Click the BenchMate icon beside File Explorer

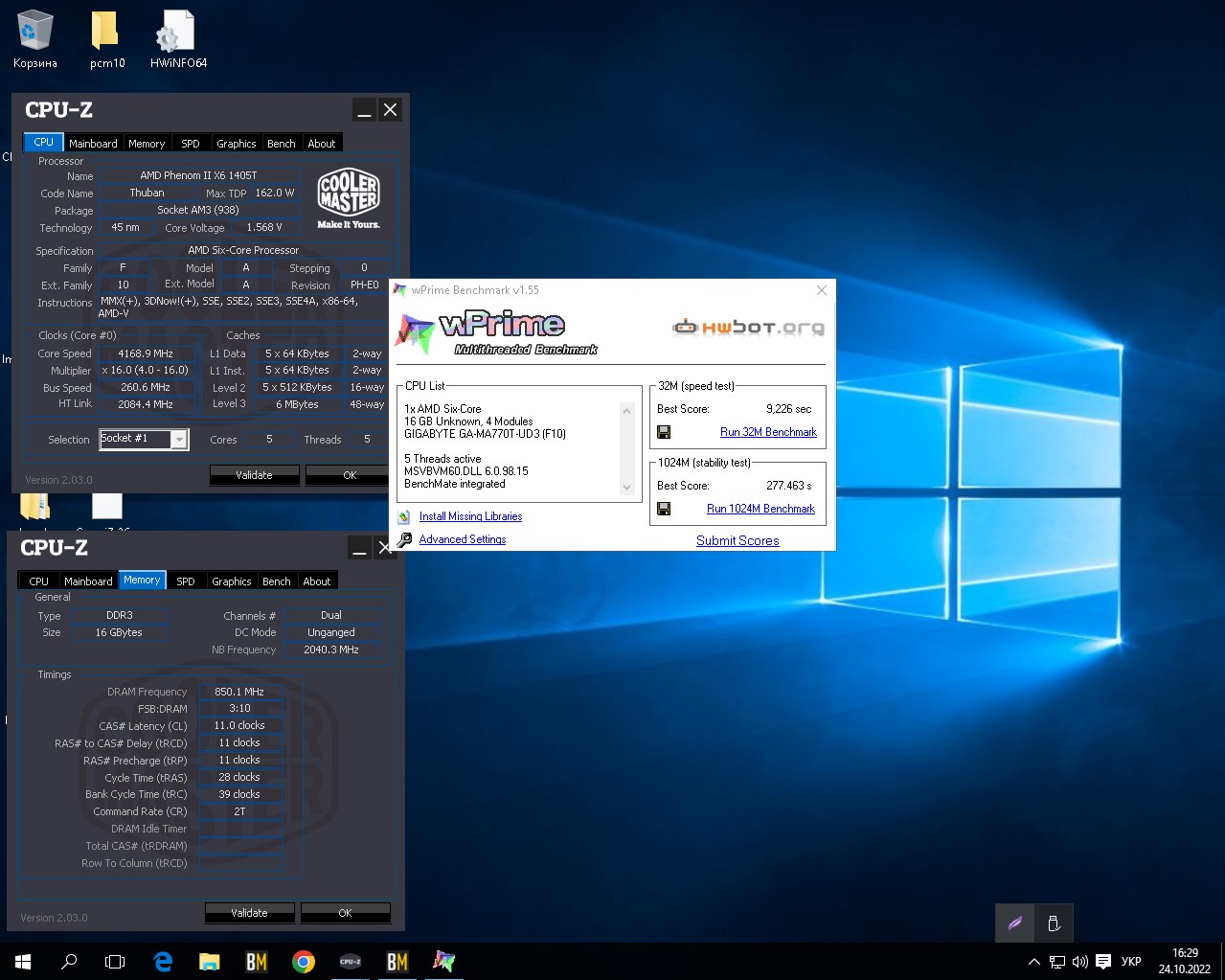(256, 961)
